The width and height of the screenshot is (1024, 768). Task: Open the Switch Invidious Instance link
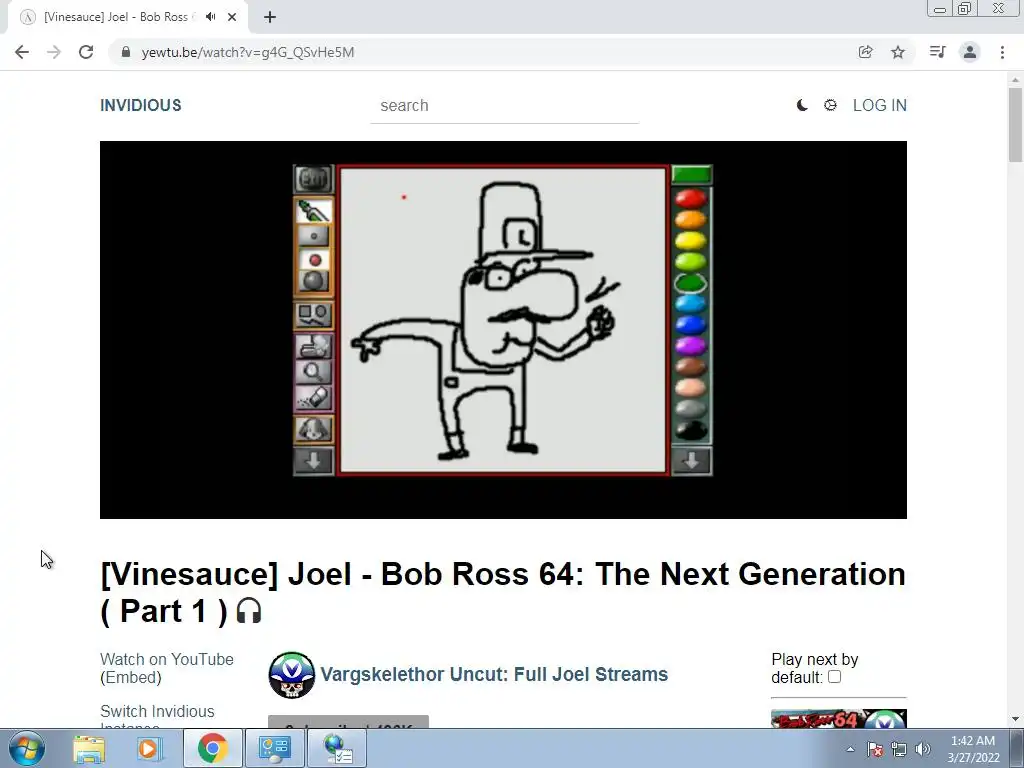pos(157,718)
